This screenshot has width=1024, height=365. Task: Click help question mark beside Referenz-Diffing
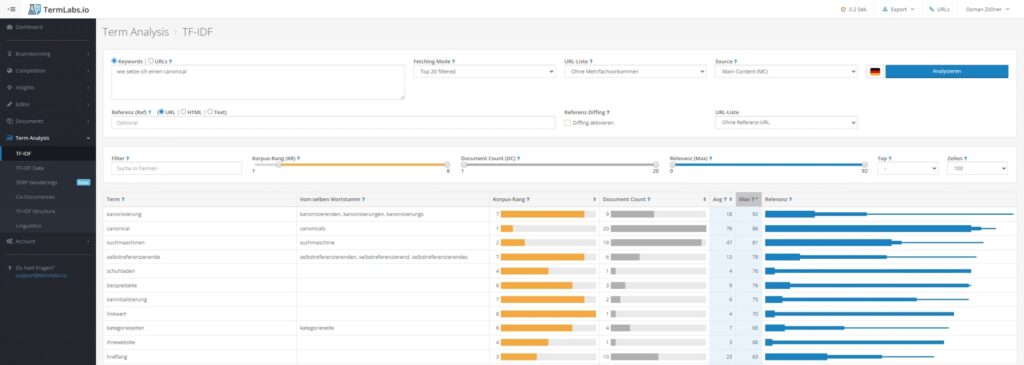point(608,112)
